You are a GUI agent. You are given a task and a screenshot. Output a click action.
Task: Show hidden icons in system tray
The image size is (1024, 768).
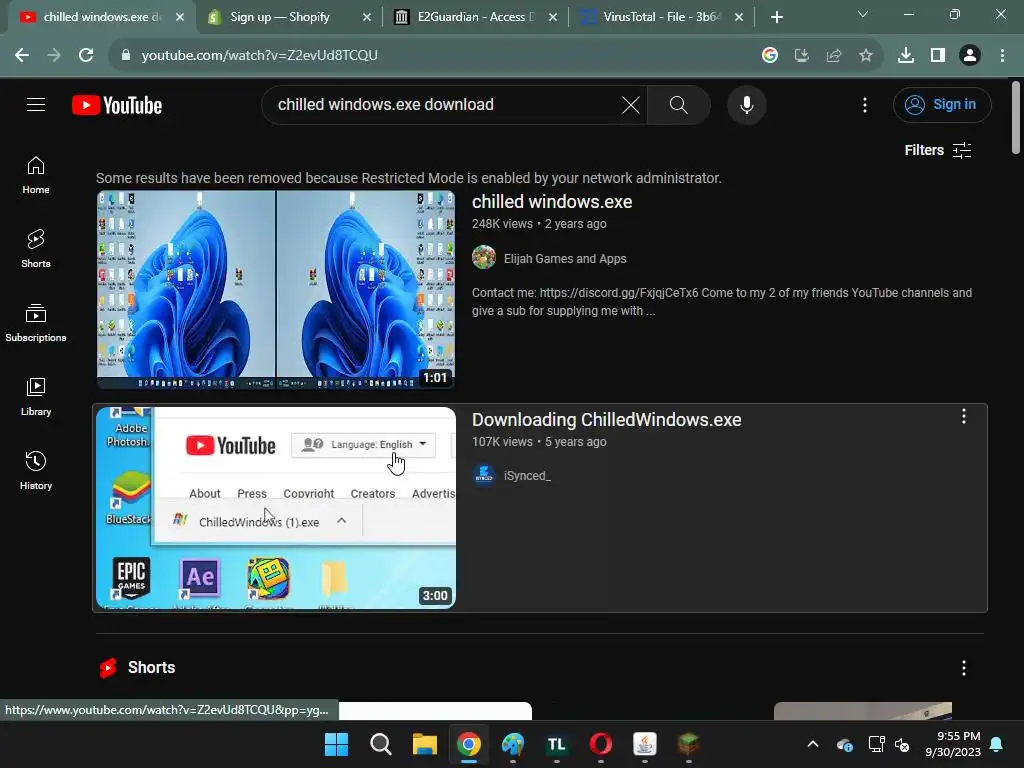tap(812, 744)
